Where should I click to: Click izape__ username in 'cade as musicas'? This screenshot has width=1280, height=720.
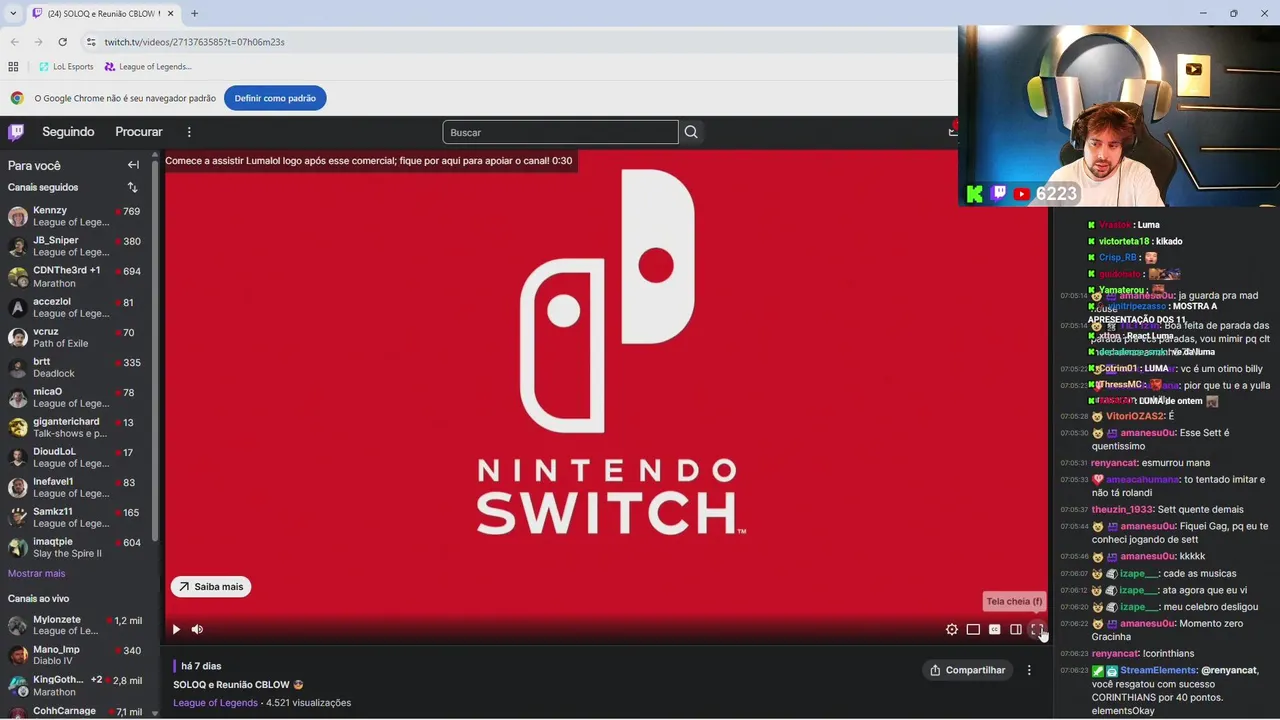click(x=1139, y=573)
